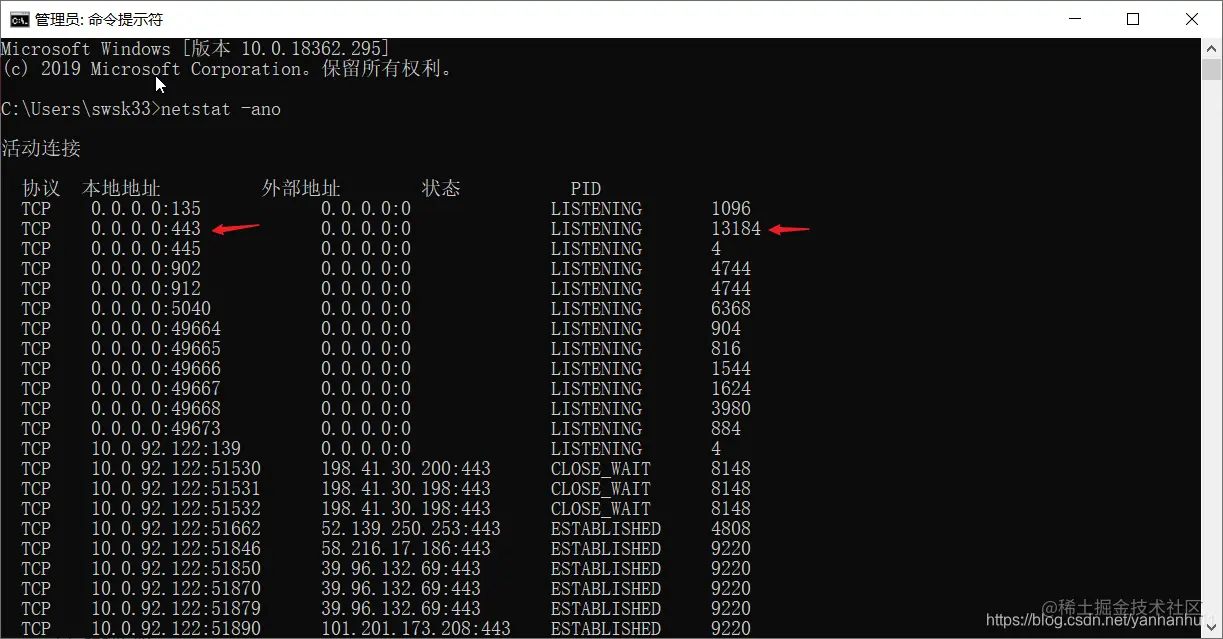Click the 活动连接 heading

click(41, 149)
